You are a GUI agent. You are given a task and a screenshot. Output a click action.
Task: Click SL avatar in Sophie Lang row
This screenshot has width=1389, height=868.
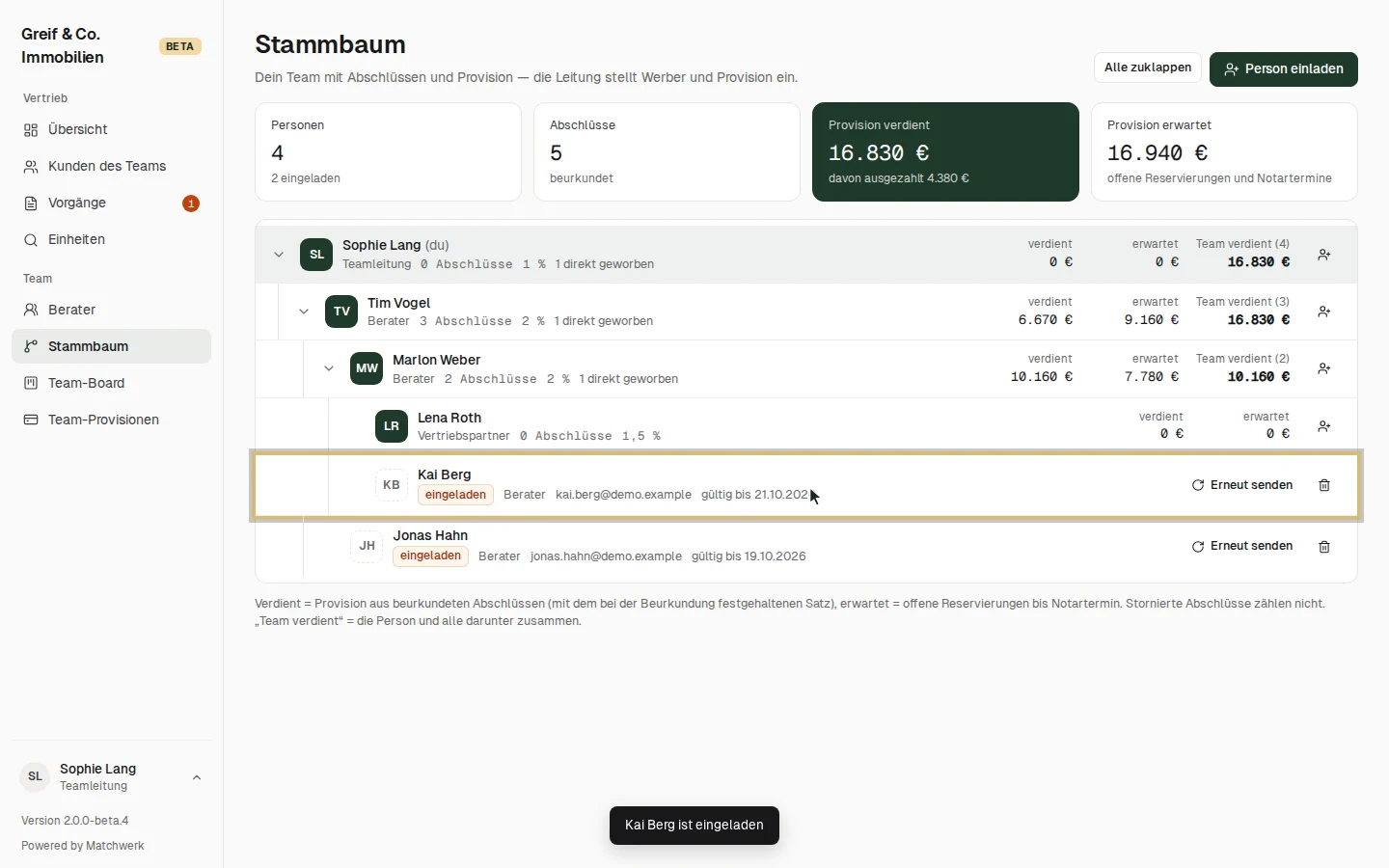click(316, 255)
